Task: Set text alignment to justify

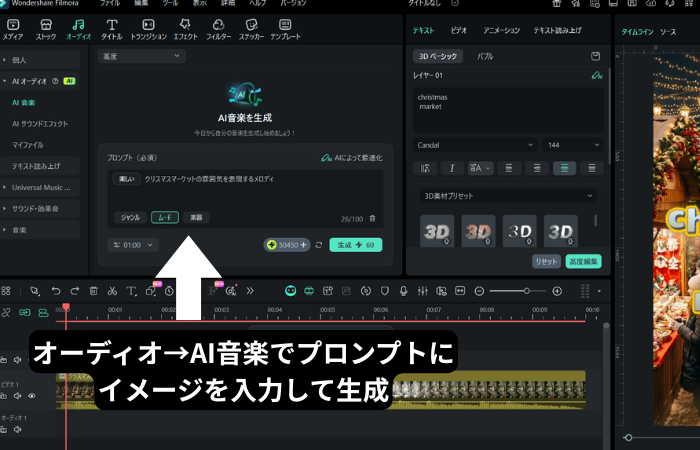Action: tap(592, 168)
